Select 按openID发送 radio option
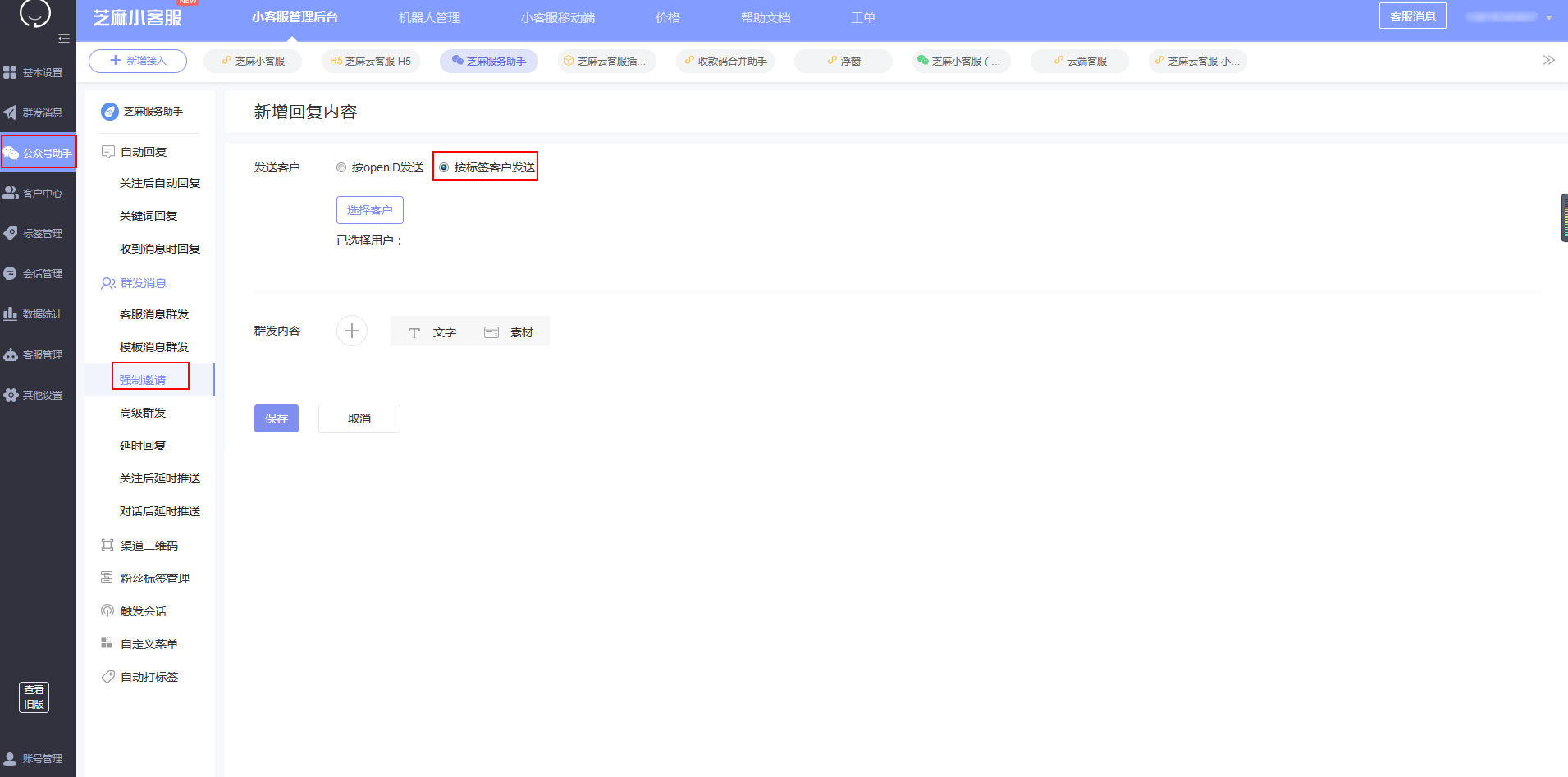Screen dimensions: 1568x777 pyautogui.click(x=380, y=167)
